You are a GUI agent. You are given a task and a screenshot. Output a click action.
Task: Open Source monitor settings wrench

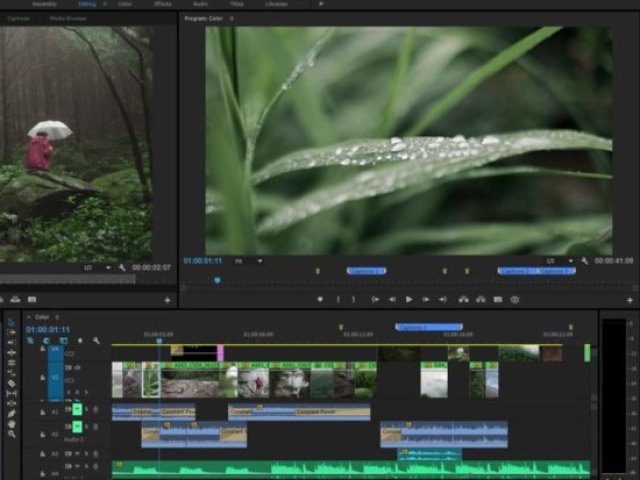pos(122,268)
